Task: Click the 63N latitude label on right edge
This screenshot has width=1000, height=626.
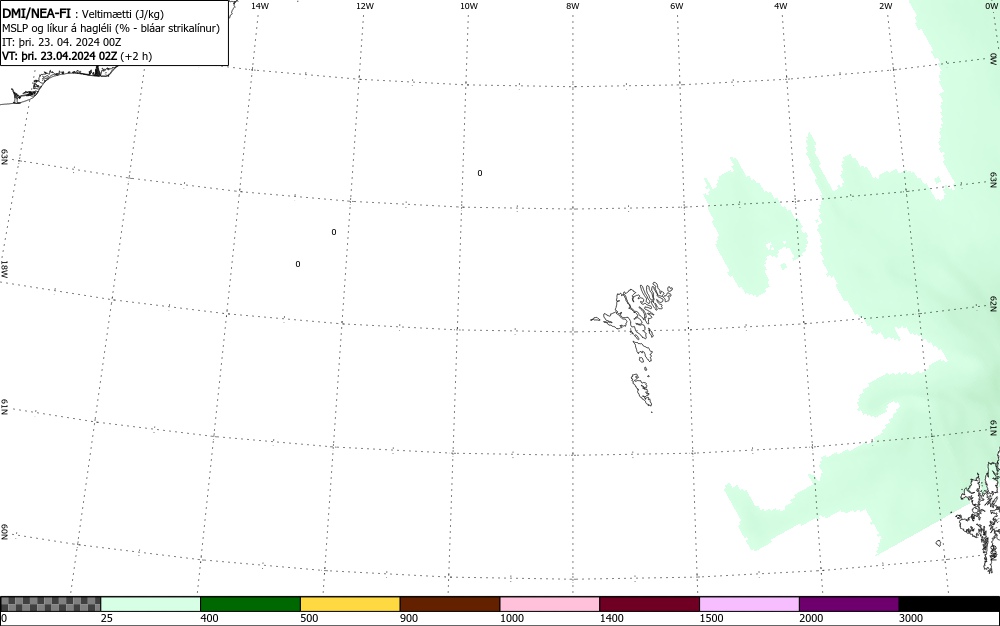Action: pyautogui.click(x=994, y=180)
